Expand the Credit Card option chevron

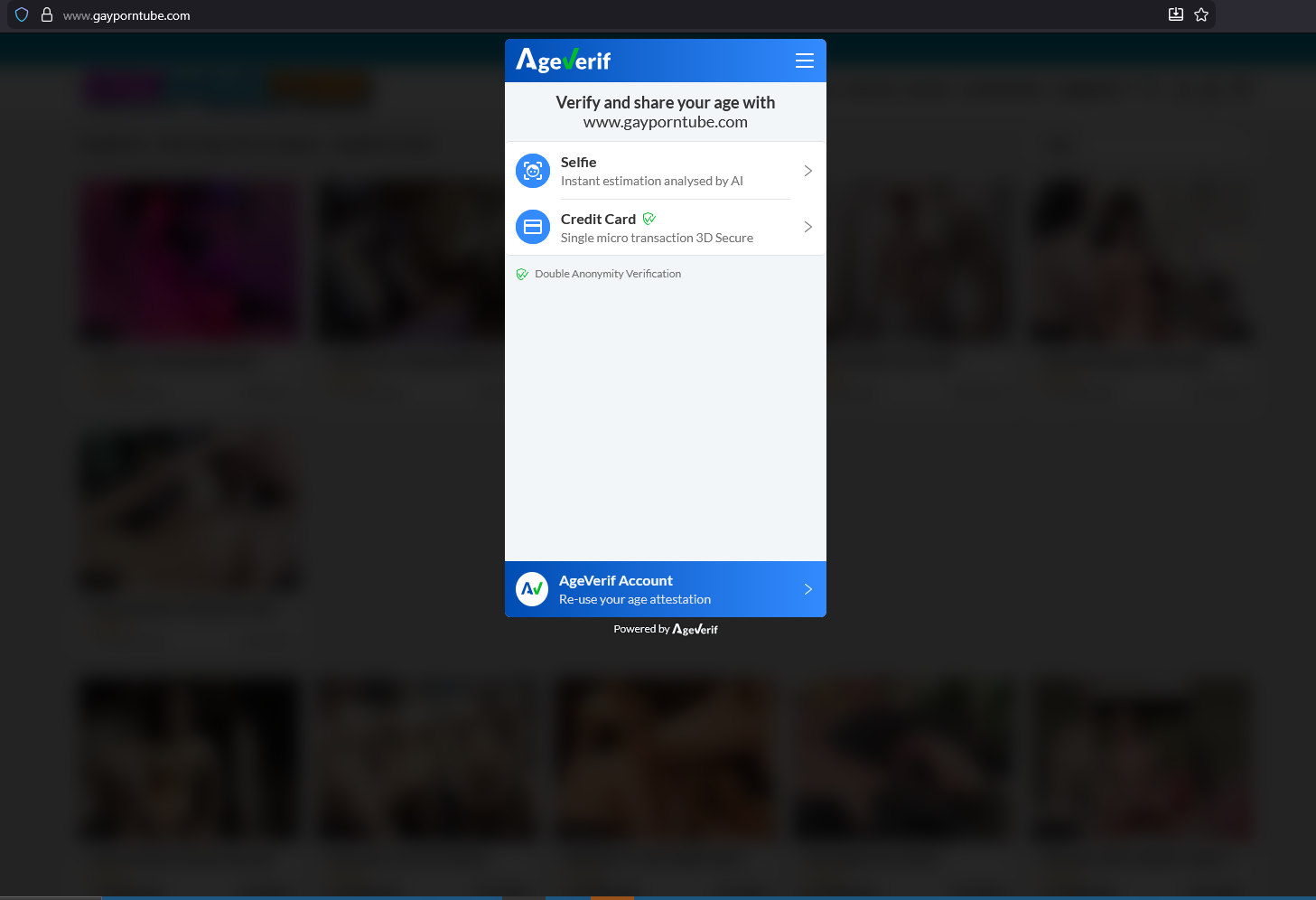click(x=807, y=227)
